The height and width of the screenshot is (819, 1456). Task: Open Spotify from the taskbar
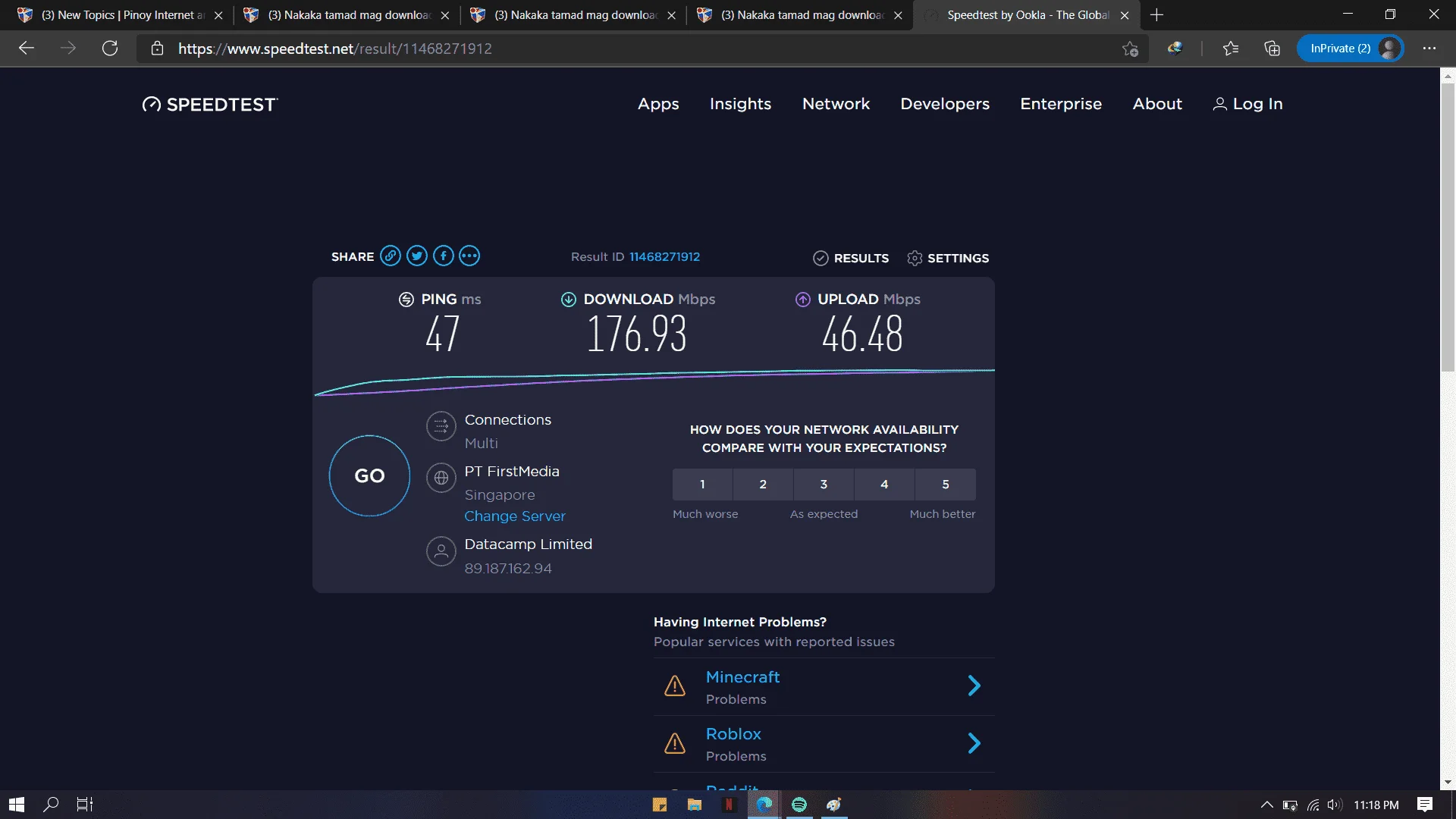tap(799, 805)
